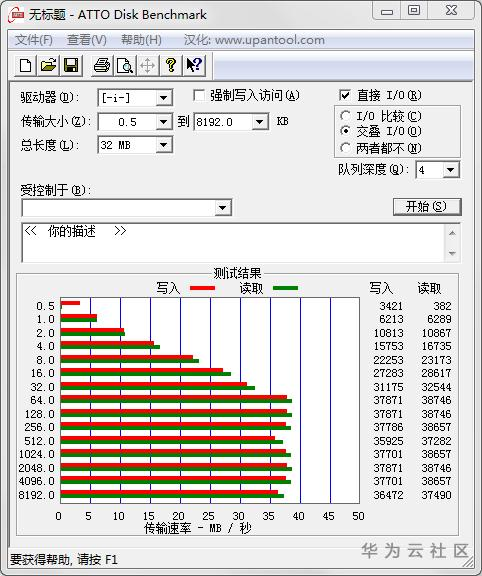Click the 测试结果 group title
This screenshot has height=576, width=482.
click(238, 273)
